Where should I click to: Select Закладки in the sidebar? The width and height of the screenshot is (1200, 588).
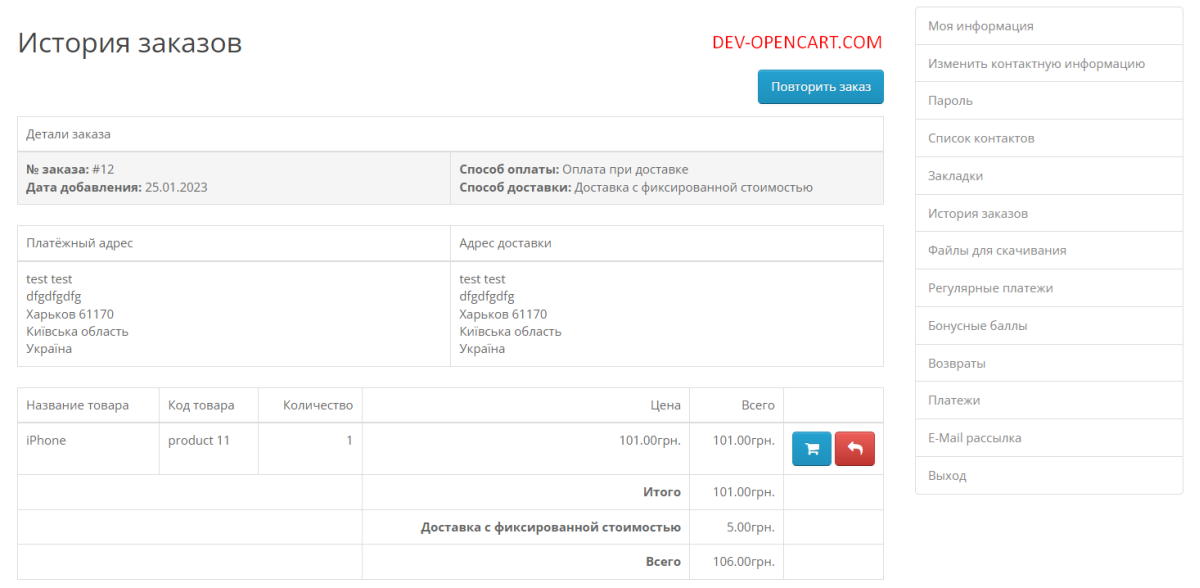coord(1049,176)
